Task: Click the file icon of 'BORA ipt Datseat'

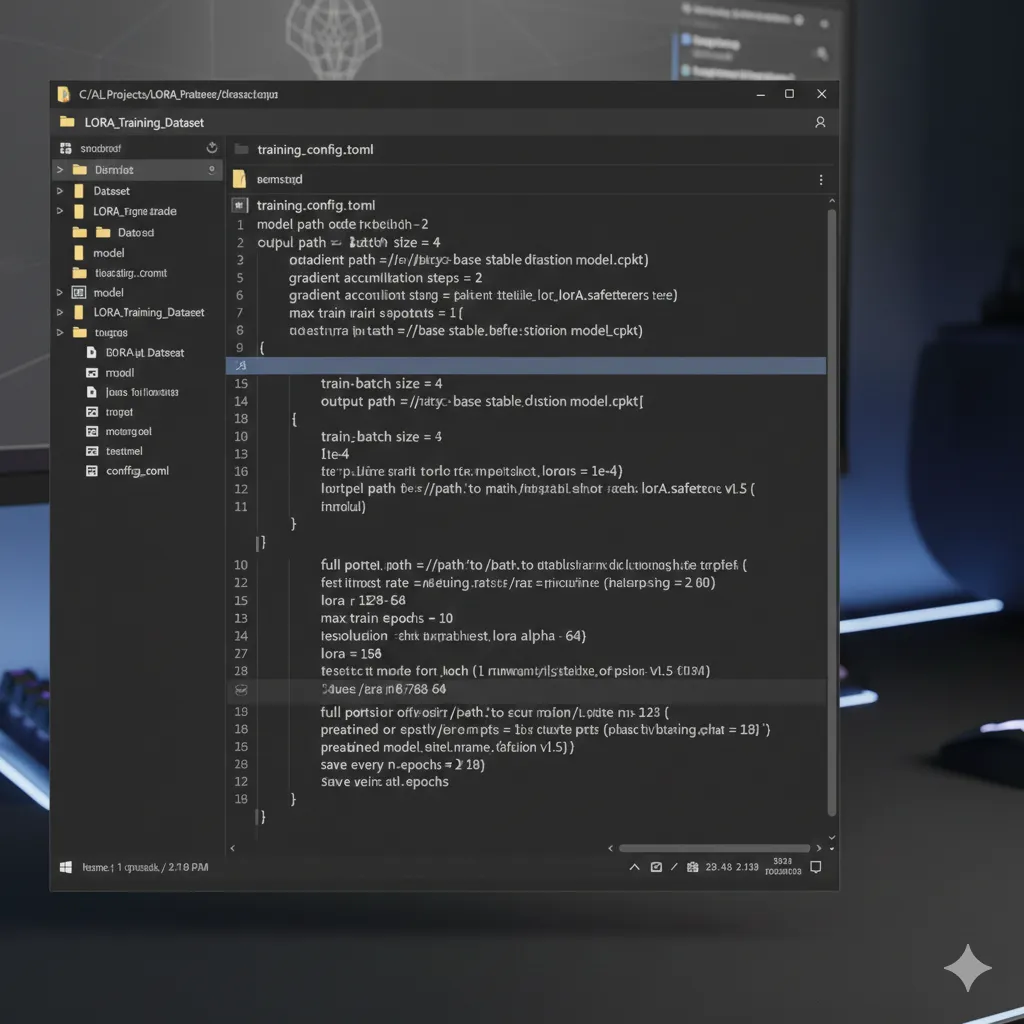Action: point(91,353)
